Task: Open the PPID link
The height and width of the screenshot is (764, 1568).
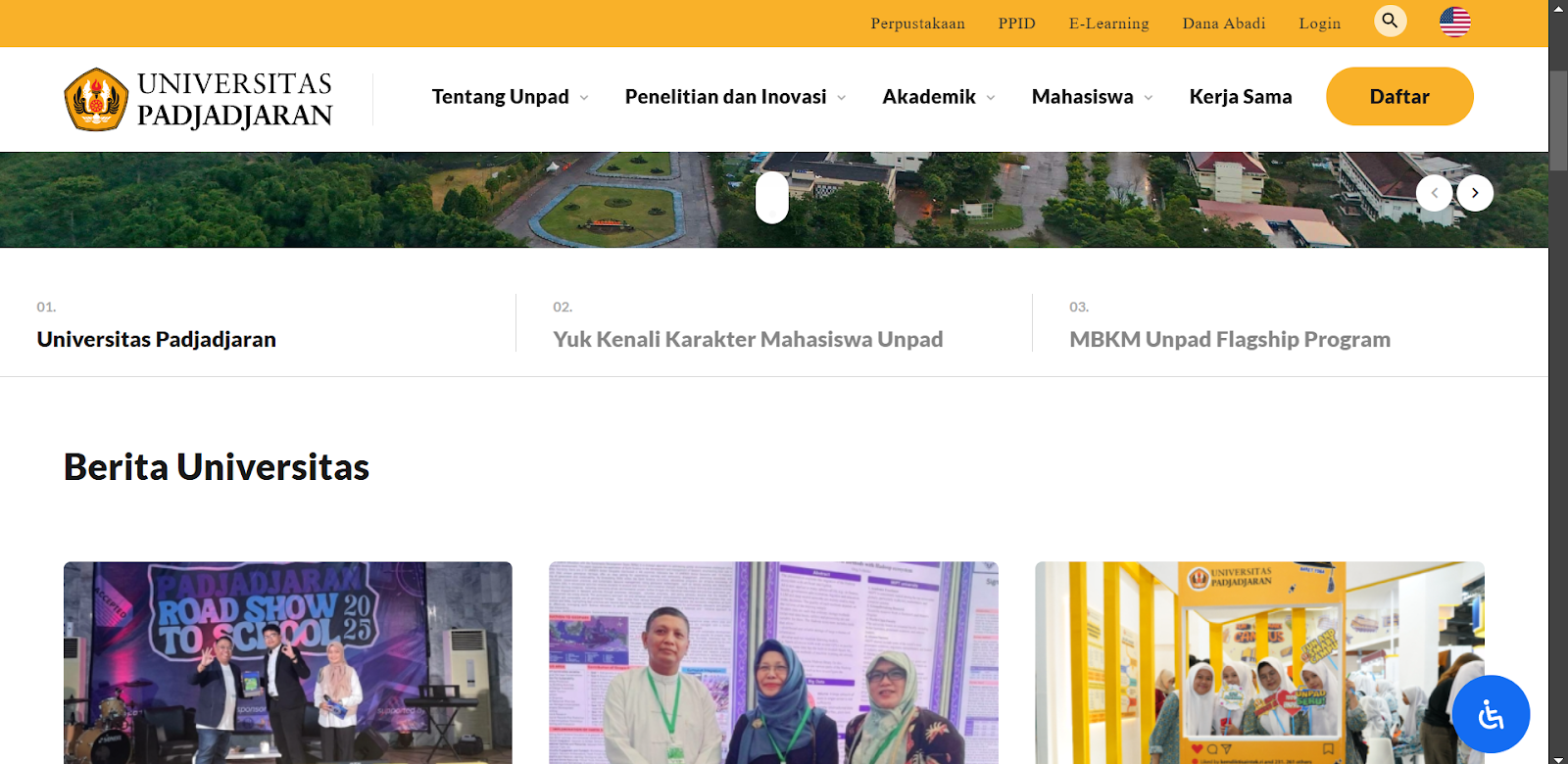Action: [x=1016, y=24]
